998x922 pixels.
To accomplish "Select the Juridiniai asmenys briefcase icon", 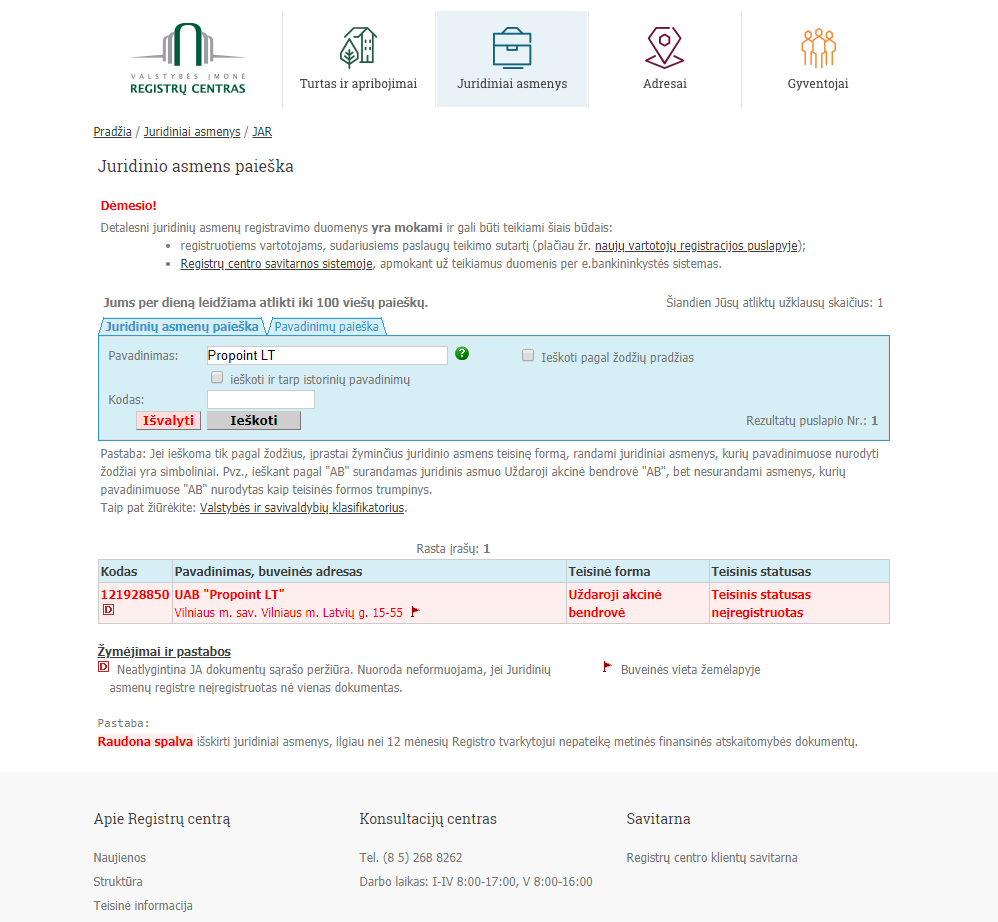I will coord(511,47).
